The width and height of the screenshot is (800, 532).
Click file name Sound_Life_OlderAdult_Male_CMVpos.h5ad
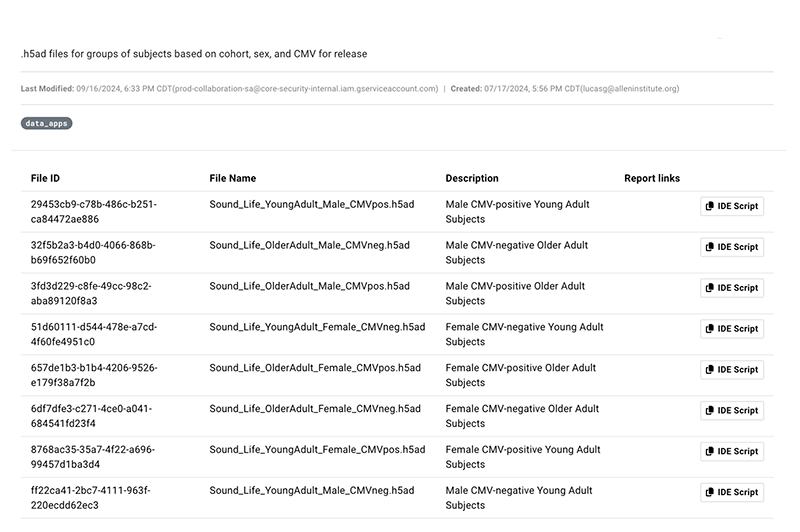point(309,286)
